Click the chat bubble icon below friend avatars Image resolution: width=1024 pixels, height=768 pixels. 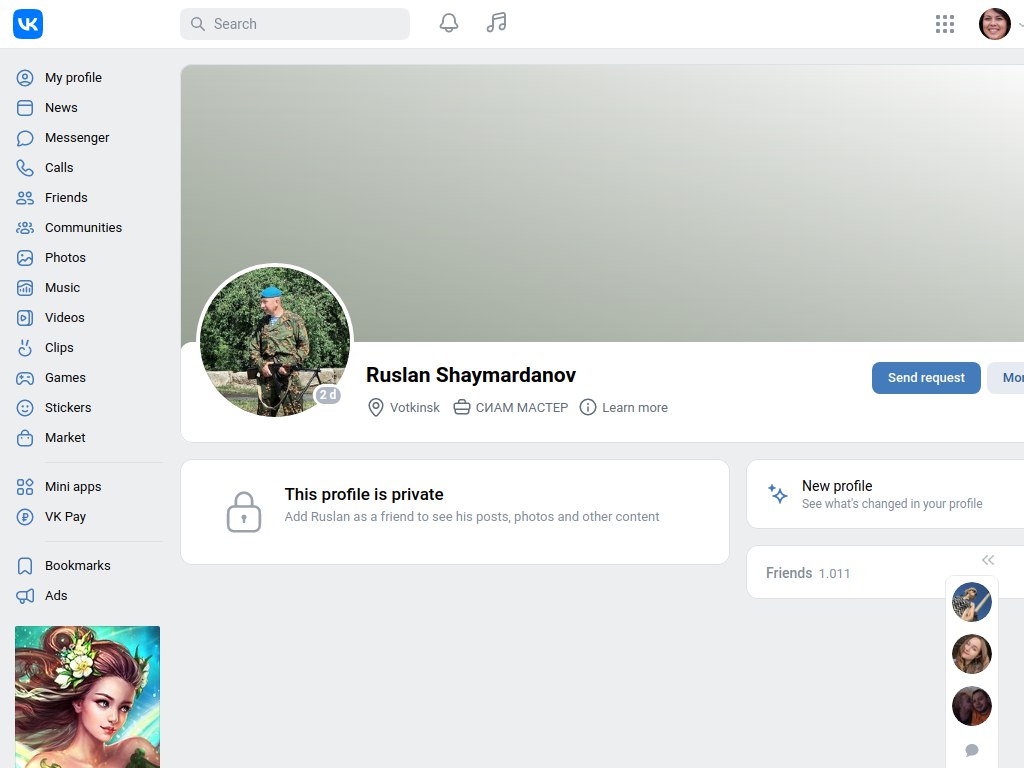[971, 750]
